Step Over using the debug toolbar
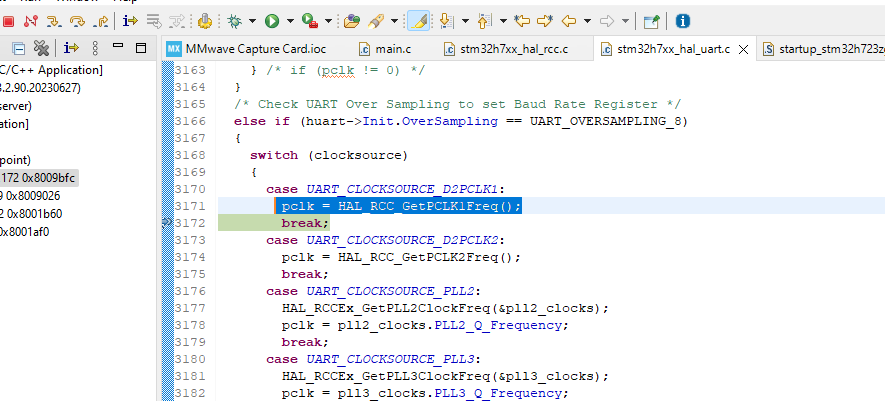 [77, 21]
